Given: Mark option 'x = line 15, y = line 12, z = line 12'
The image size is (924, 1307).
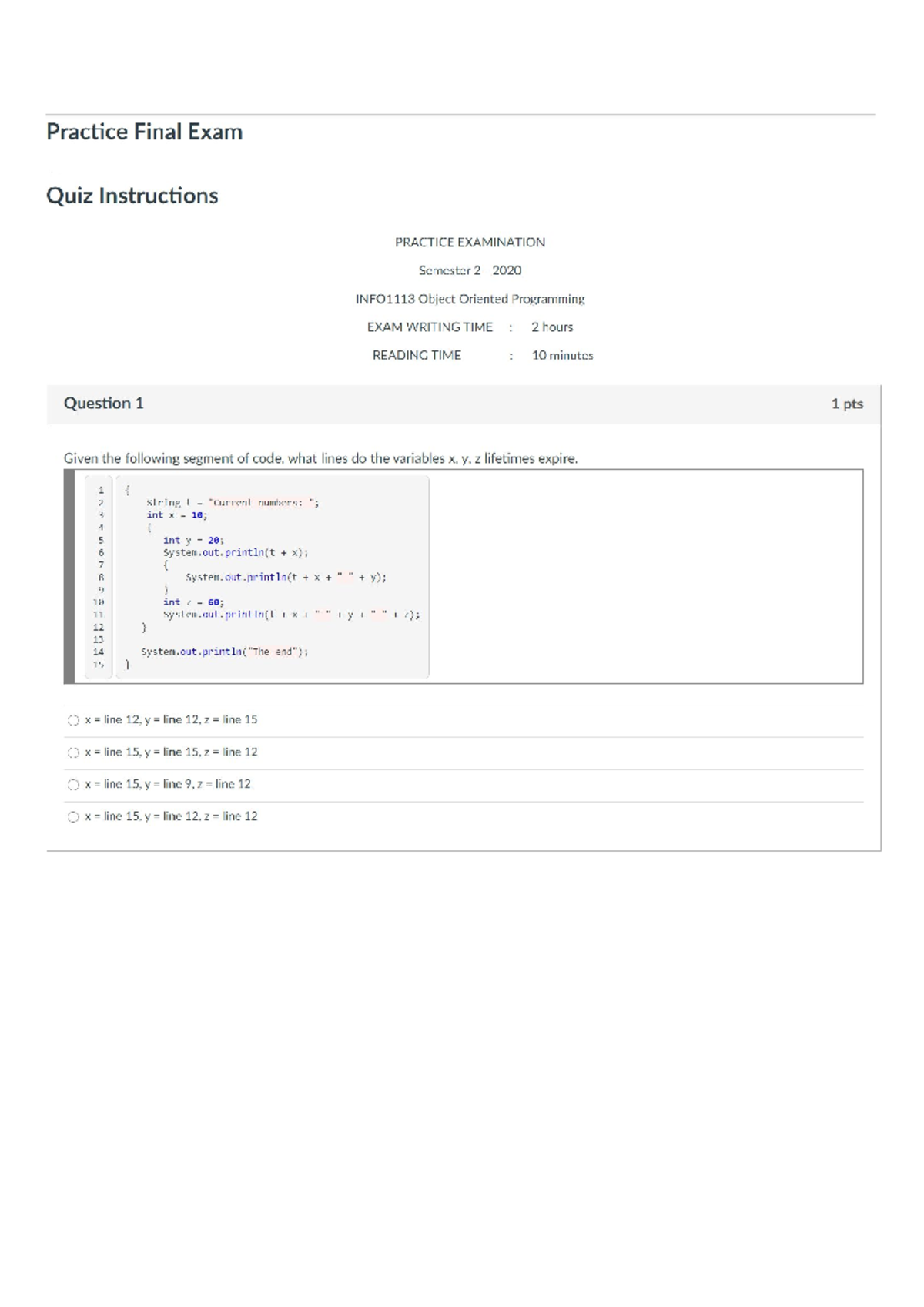Looking at the screenshot, I should pos(73,817).
